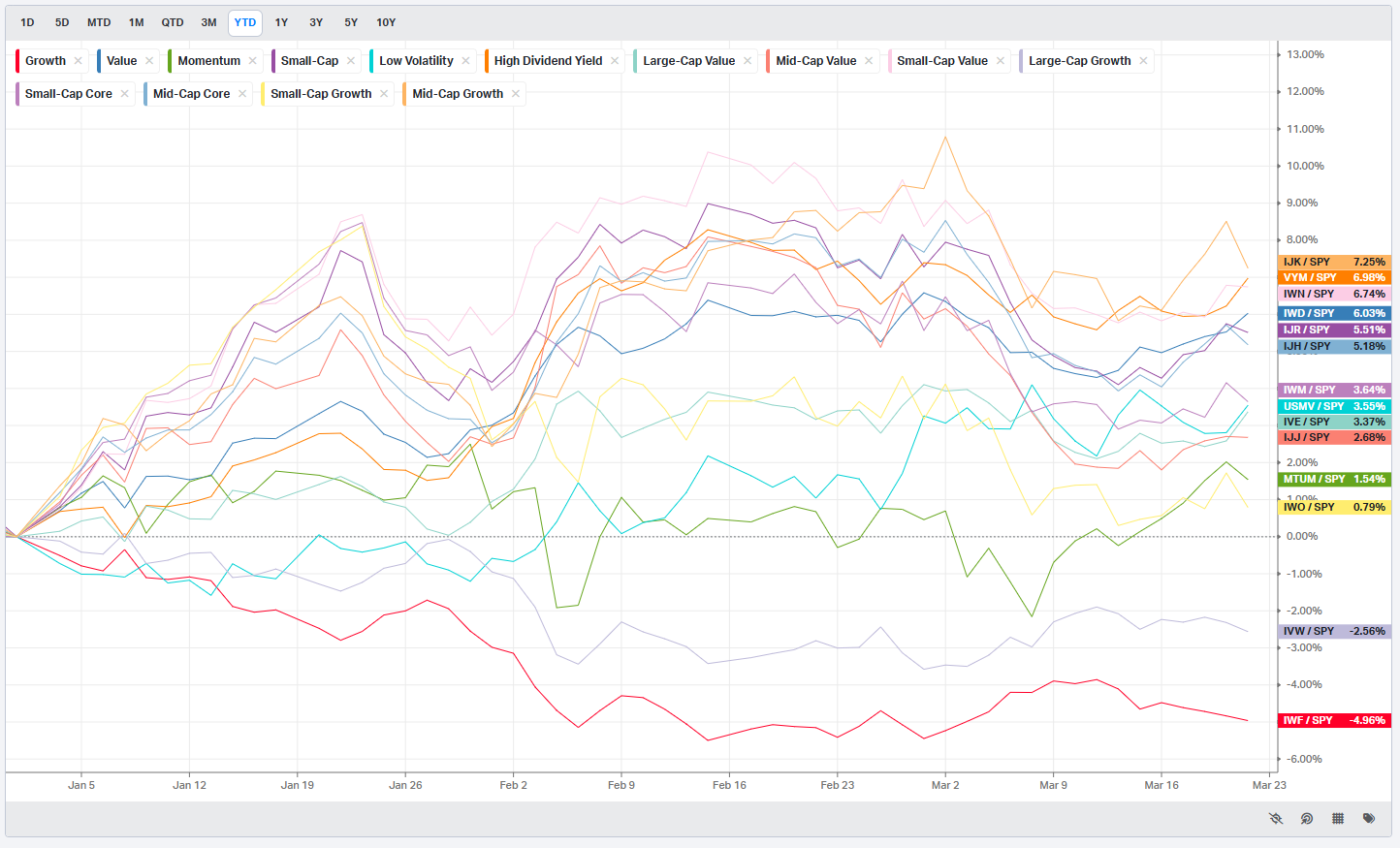Click the IJR / SPY 5.51% axis label
The image size is (1400, 848).
1335,330
